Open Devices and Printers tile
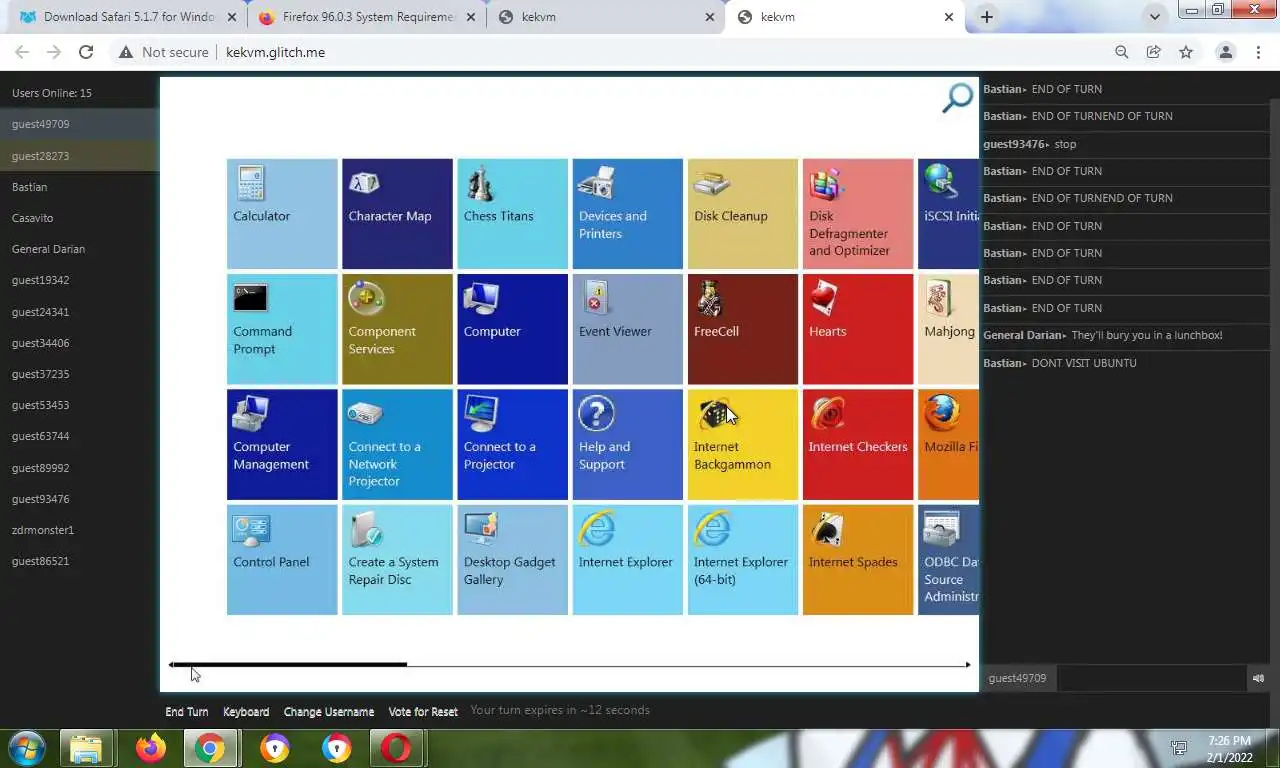Image resolution: width=1280 pixels, height=768 pixels. pos(628,214)
